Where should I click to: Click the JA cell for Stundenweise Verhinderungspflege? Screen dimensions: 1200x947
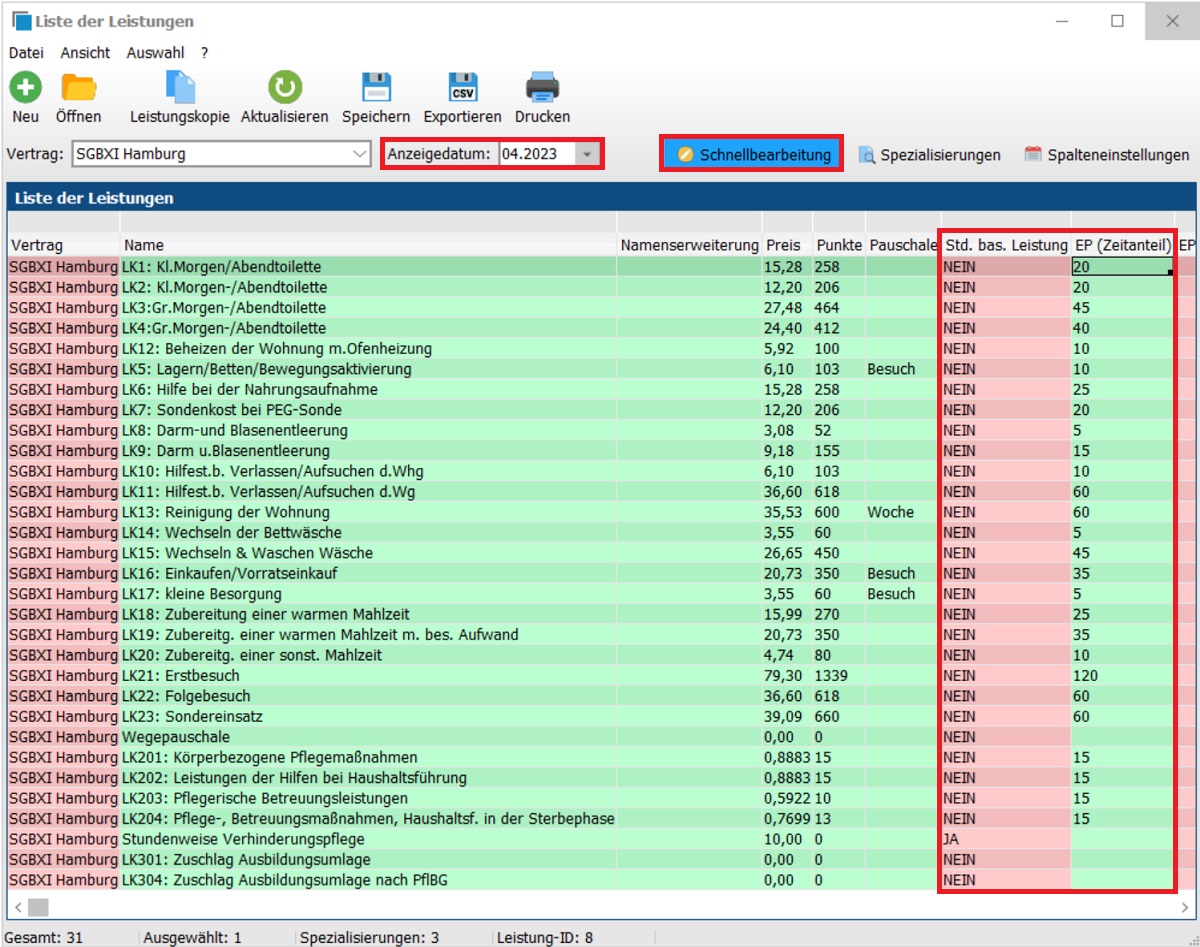click(1006, 839)
